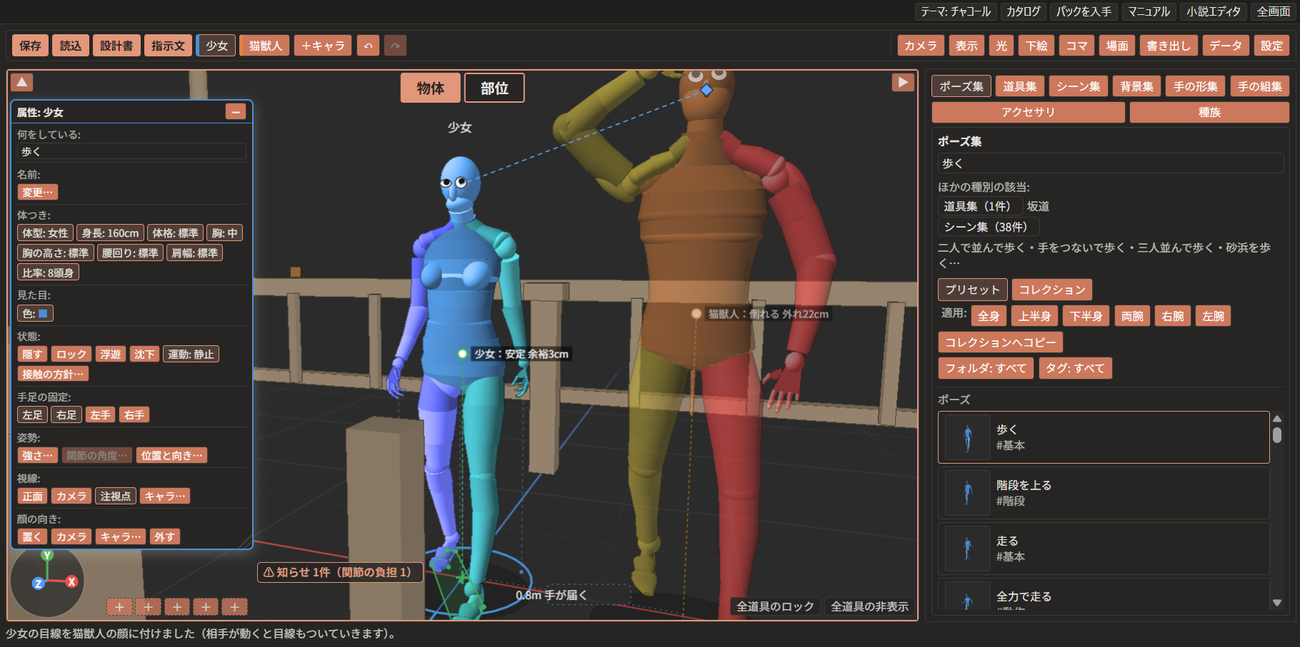The width and height of the screenshot is (1300, 647).
Task: Click the scroll-down arrow of the pose list
Action: click(1276, 602)
